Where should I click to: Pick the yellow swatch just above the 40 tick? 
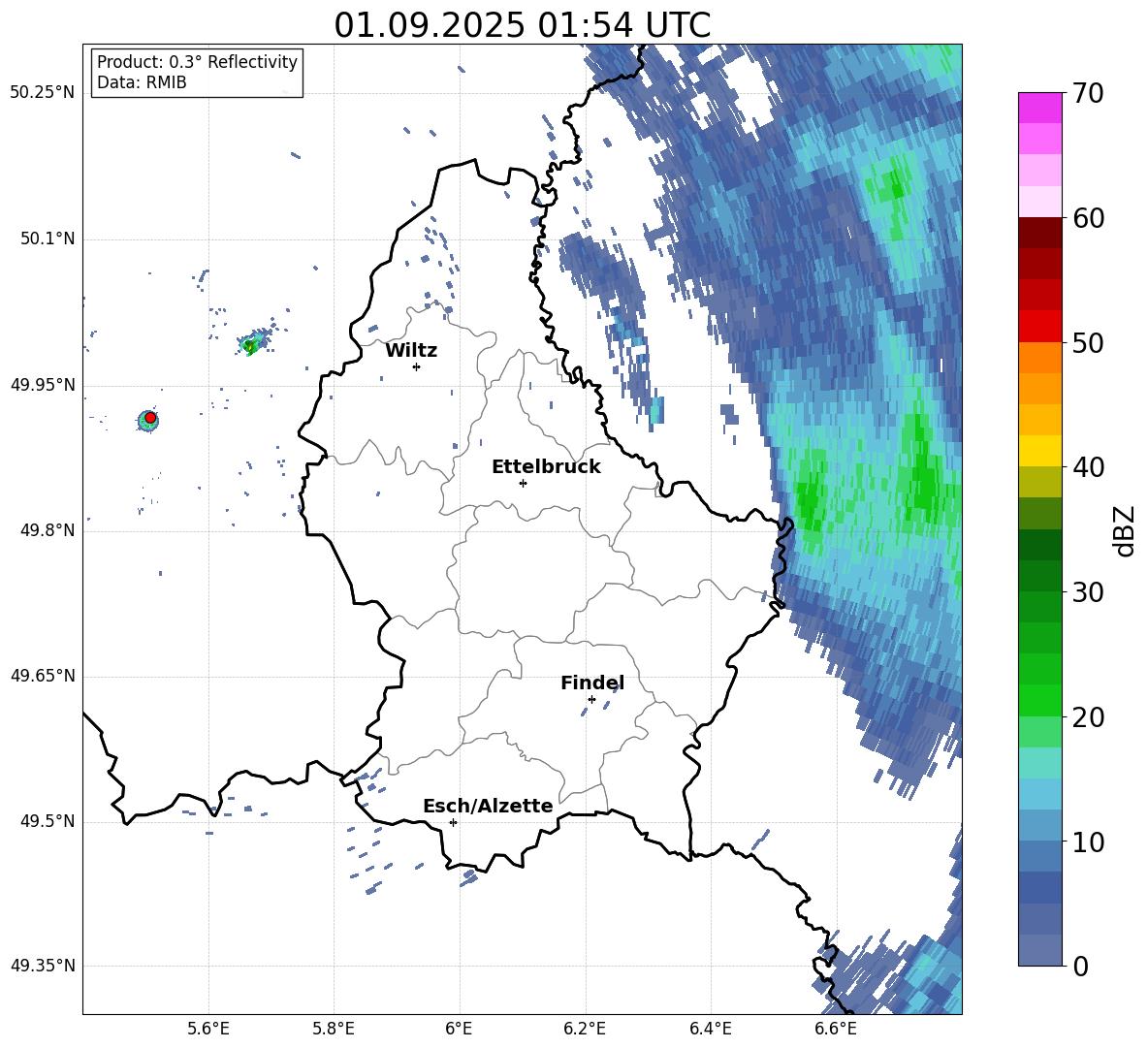click(1039, 451)
